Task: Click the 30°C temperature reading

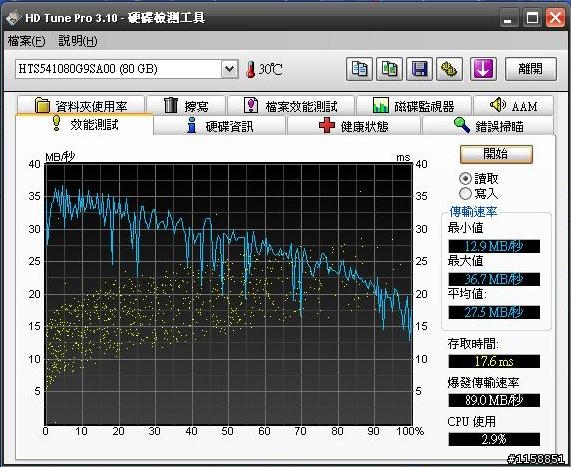Action: pos(271,69)
